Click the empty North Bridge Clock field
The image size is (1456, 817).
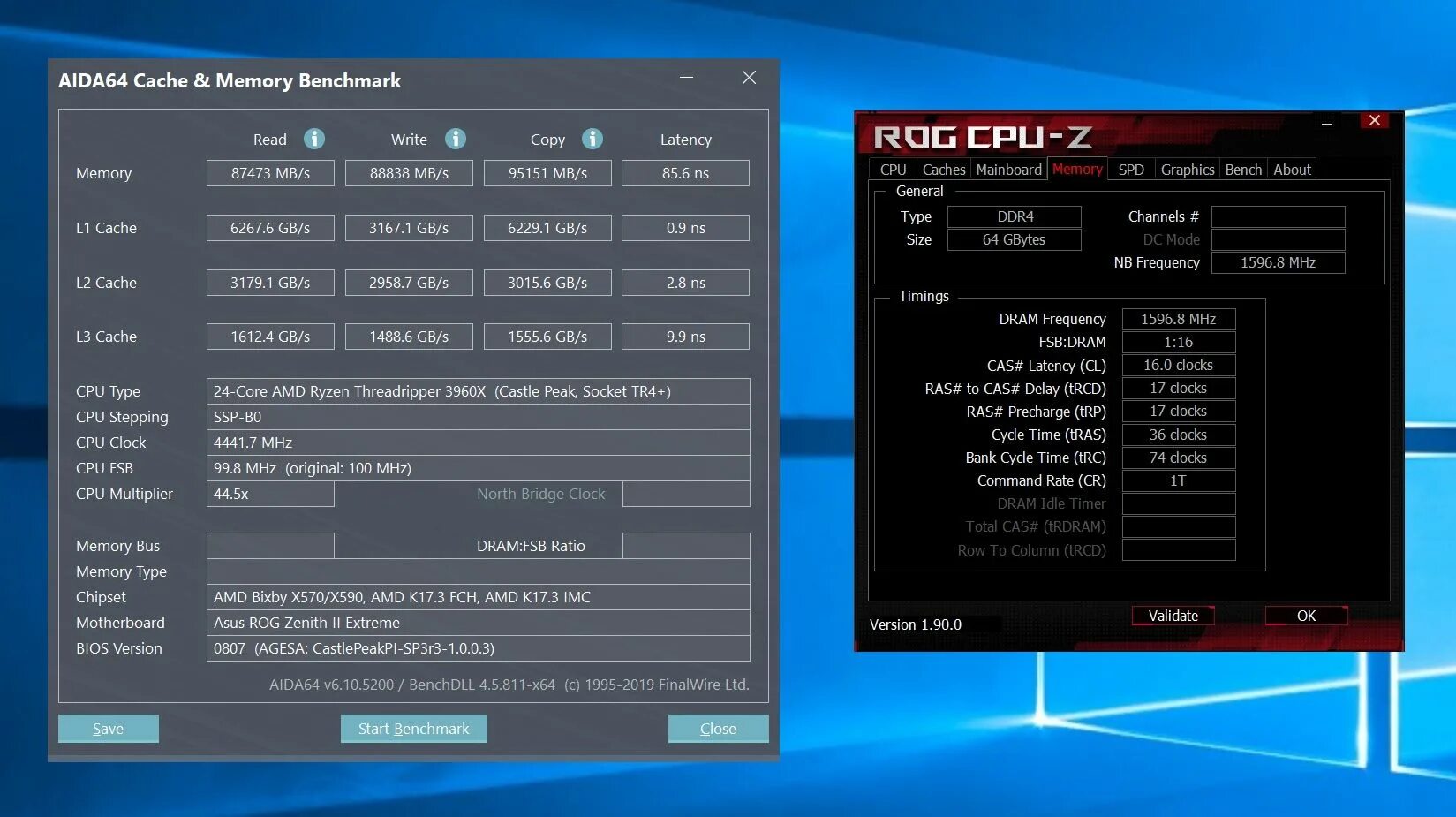pos(686,494)
